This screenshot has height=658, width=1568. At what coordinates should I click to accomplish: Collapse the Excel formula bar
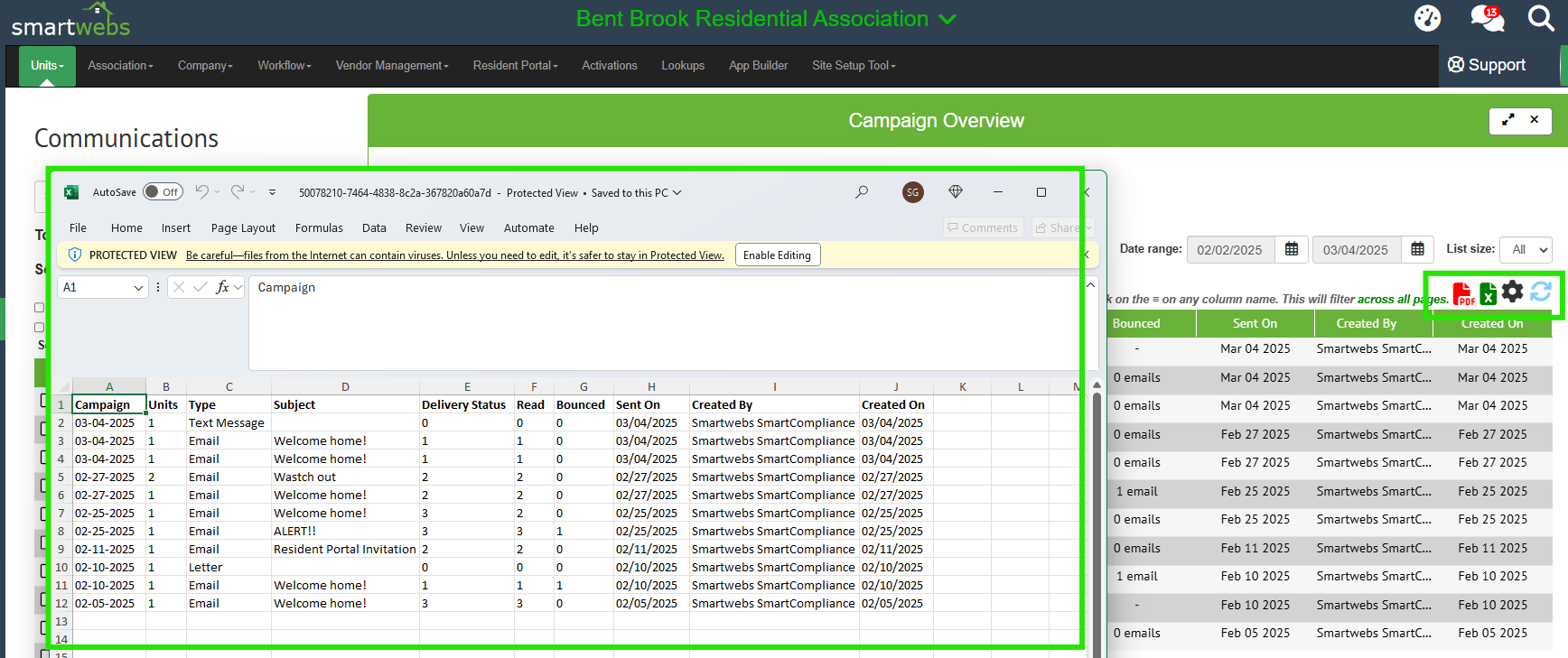1090,285
